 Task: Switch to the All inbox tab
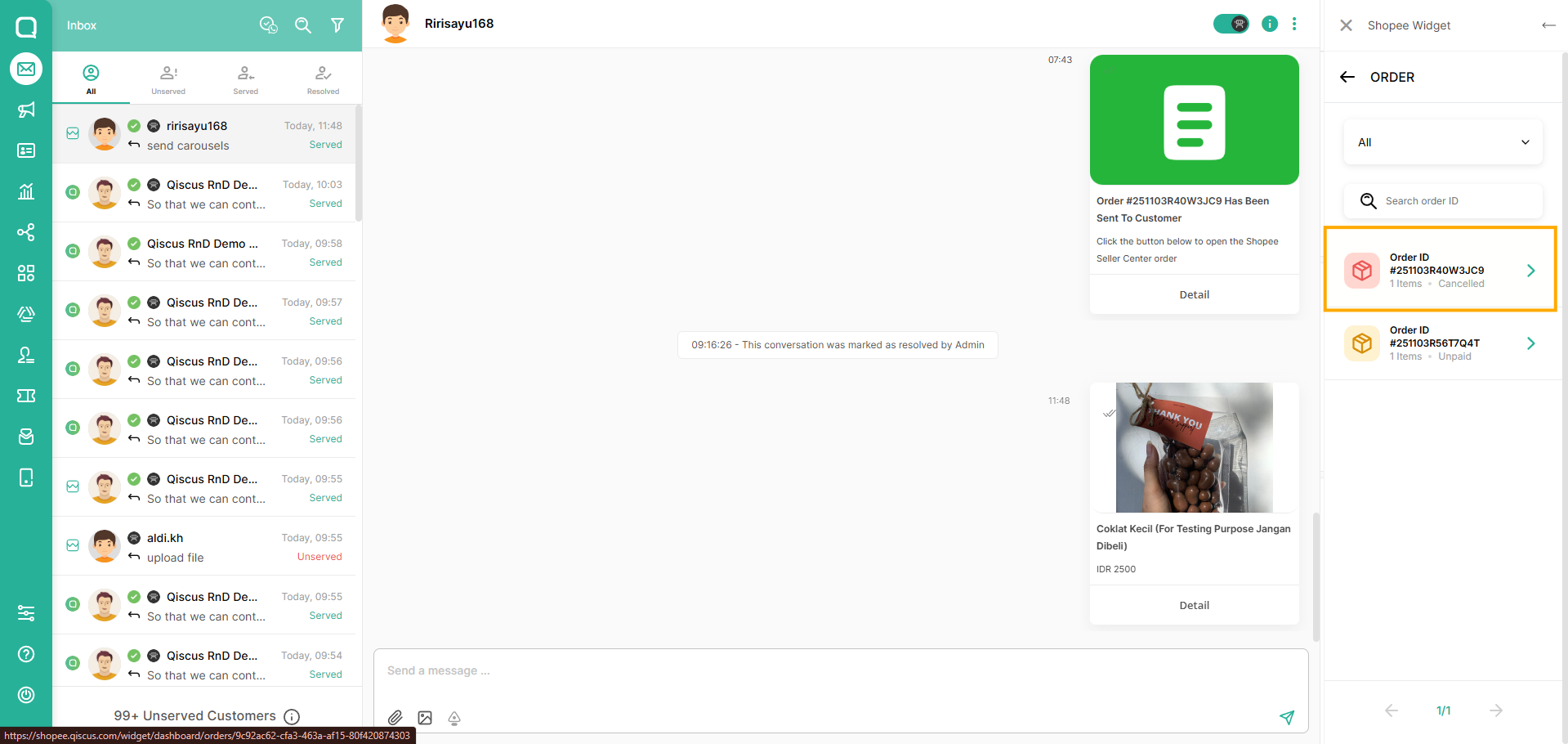pyautogui.click(x=91, y=78)
